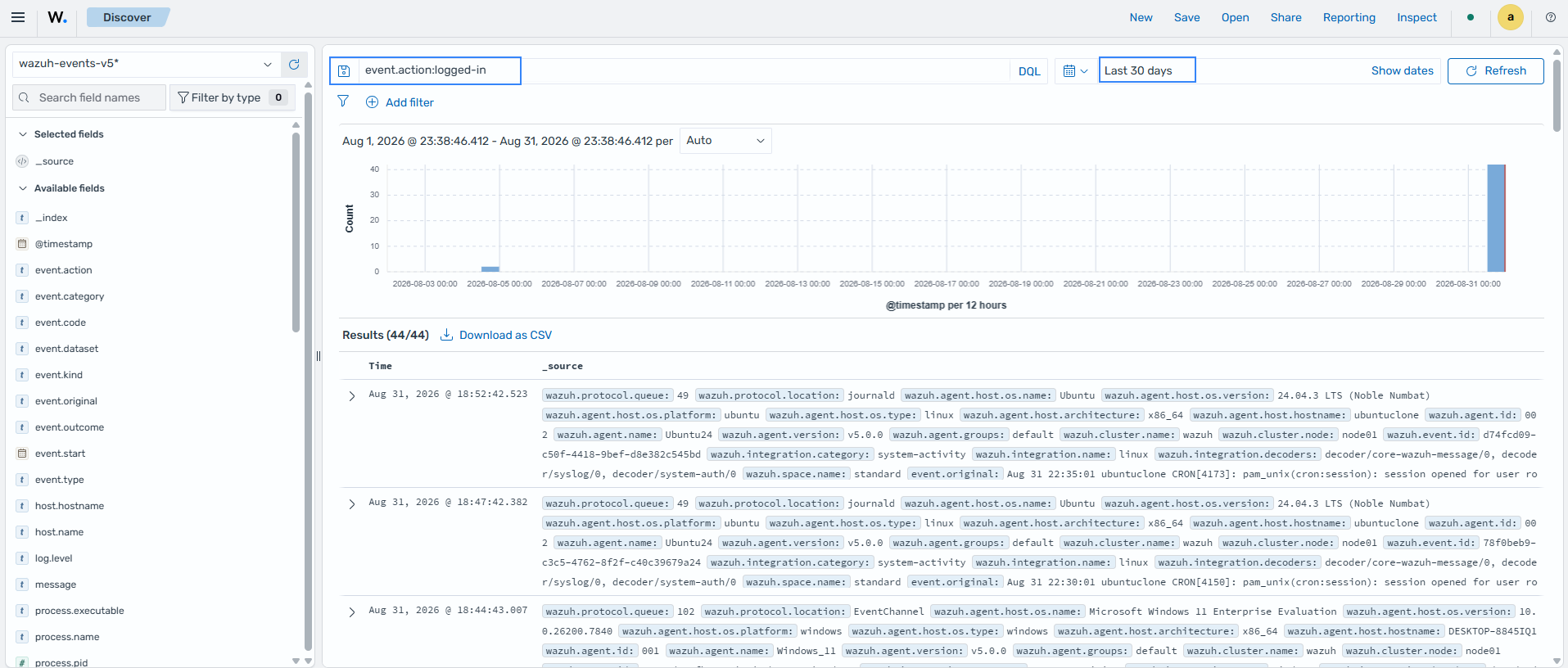Image resolution: width=1568 pixels, height=668 pixels.
Task: Click the string icon beside event.action
Action: [x=22, y=270]
